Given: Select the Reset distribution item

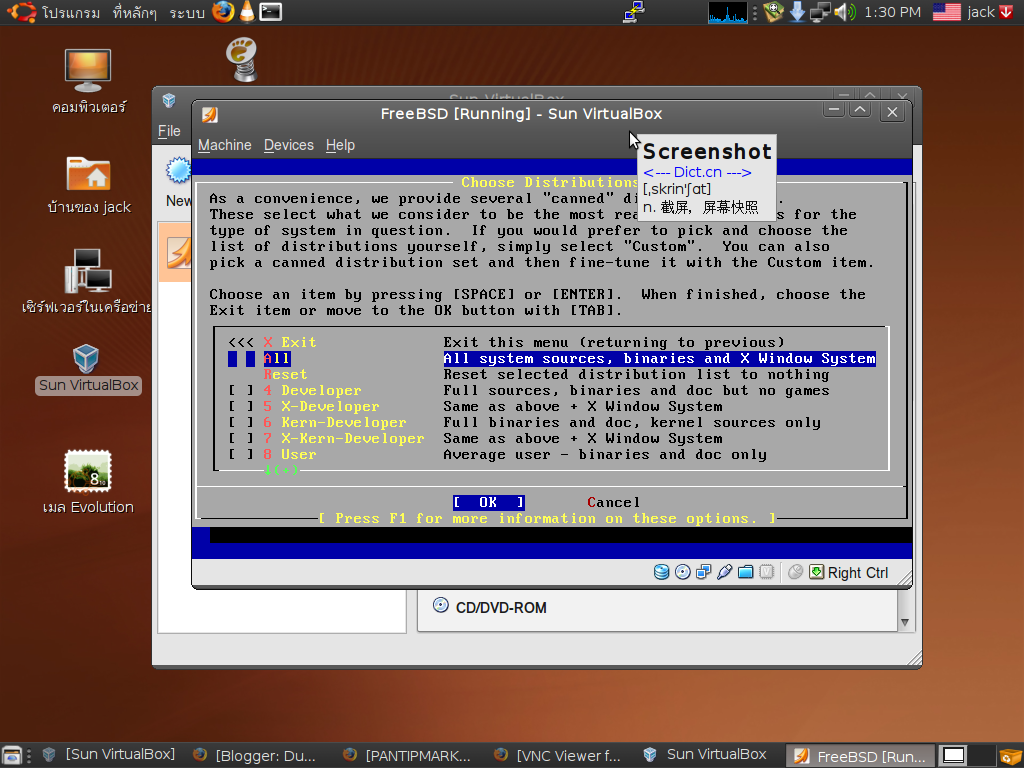Looking at the screenshot, I should coord(285,374).
